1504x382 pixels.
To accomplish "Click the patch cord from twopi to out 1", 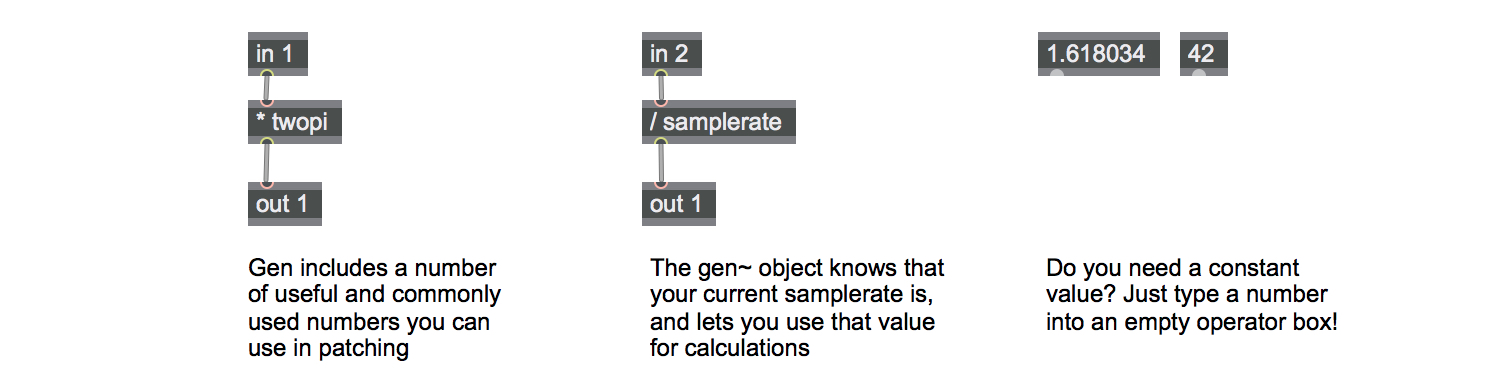I will point(266,163).
